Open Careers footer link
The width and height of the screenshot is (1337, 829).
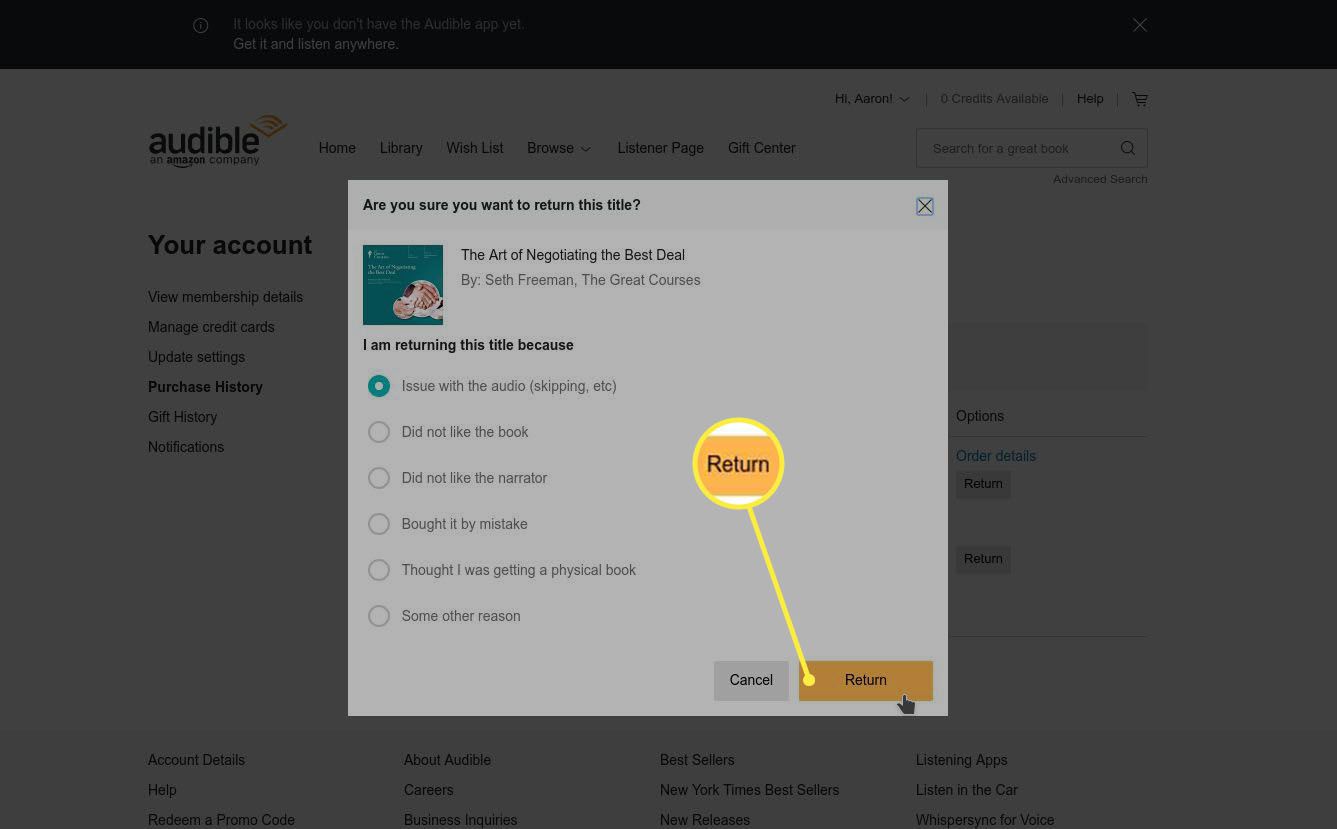point(428,790)
